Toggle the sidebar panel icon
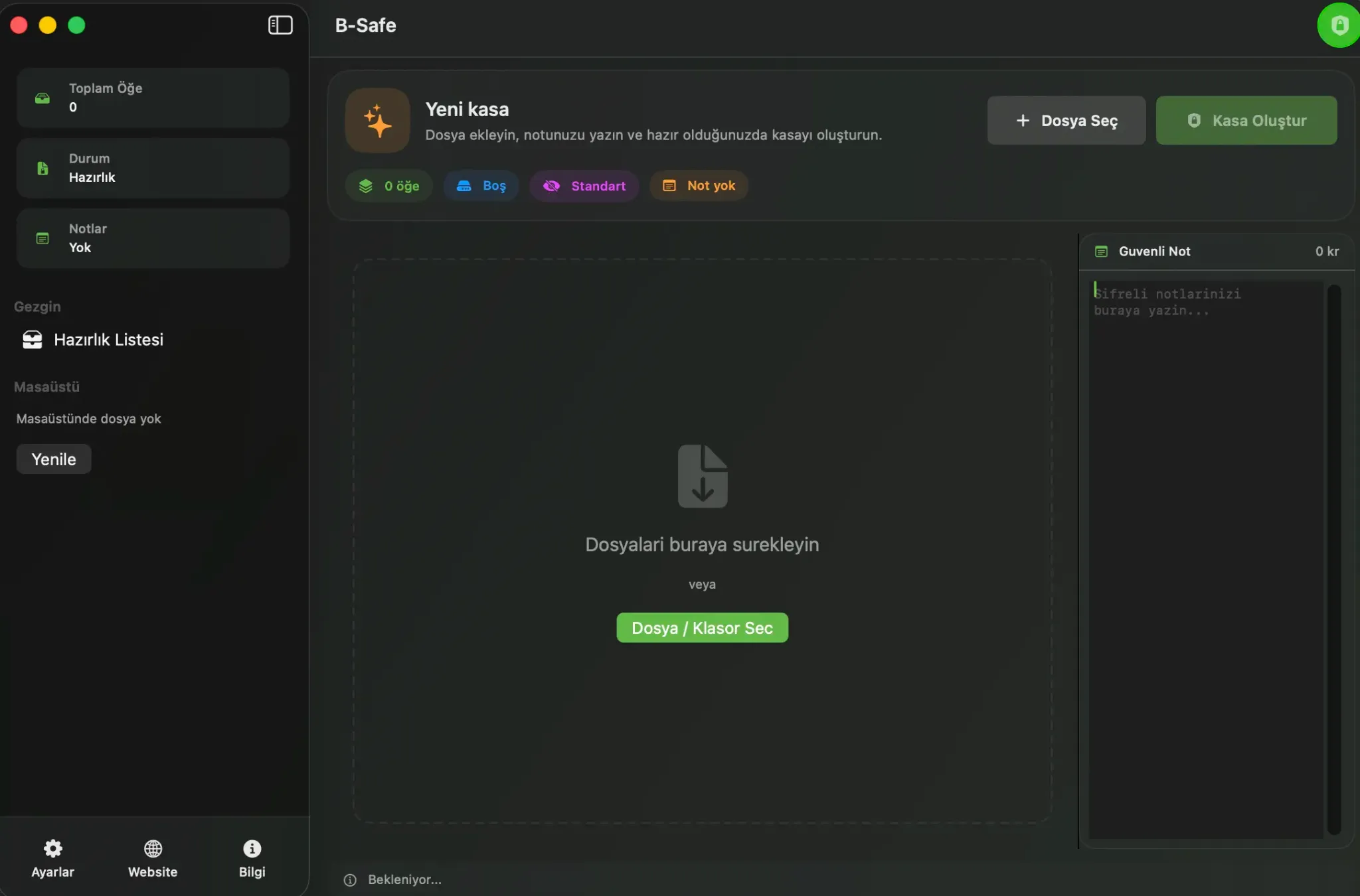1360x896 pixels. coord(280,25)
